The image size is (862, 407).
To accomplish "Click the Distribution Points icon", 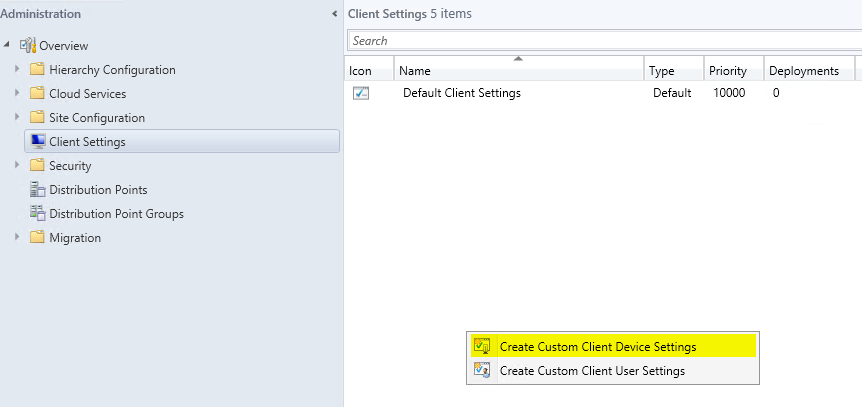I will [x=37, y=190].
